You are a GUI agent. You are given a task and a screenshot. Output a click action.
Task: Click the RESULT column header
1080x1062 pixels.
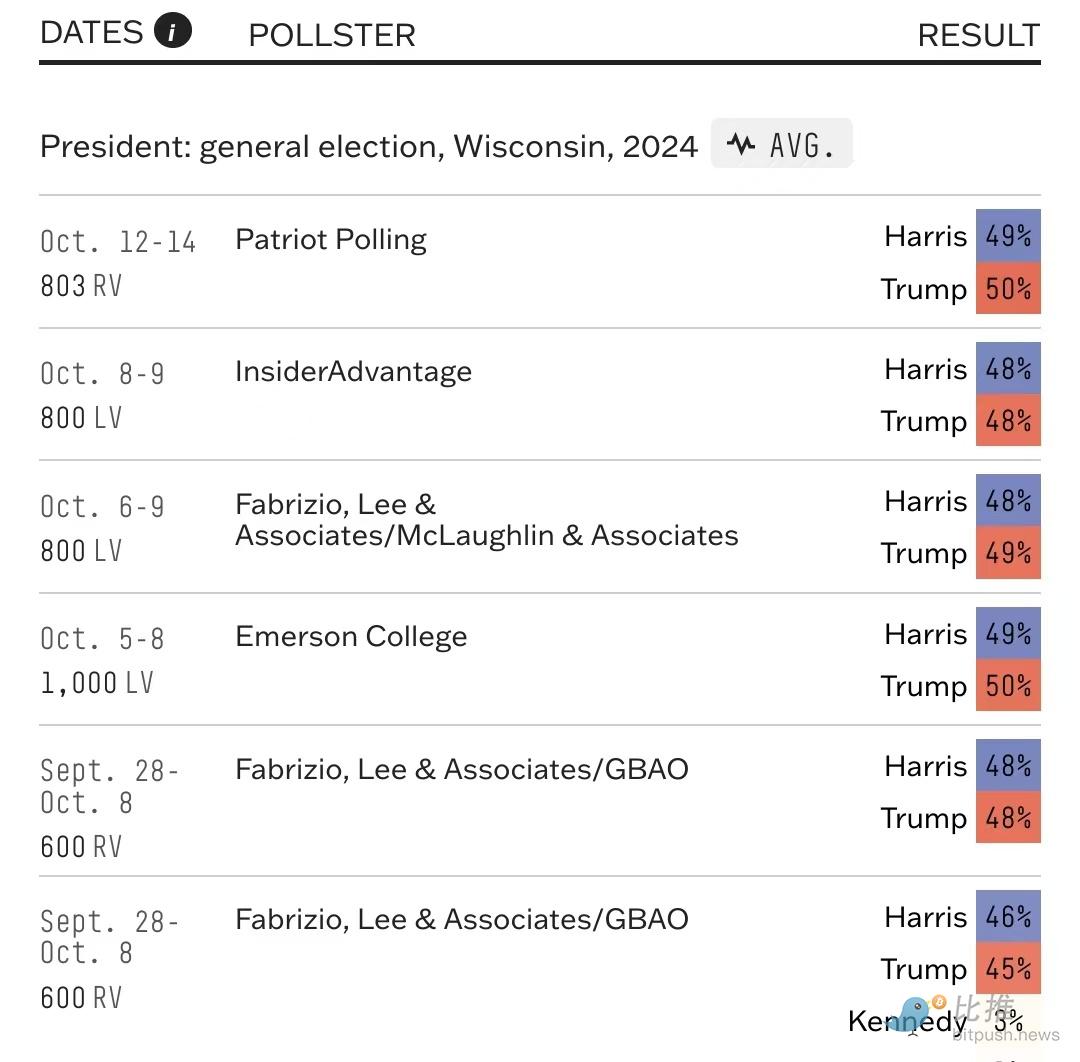(978, 35)
